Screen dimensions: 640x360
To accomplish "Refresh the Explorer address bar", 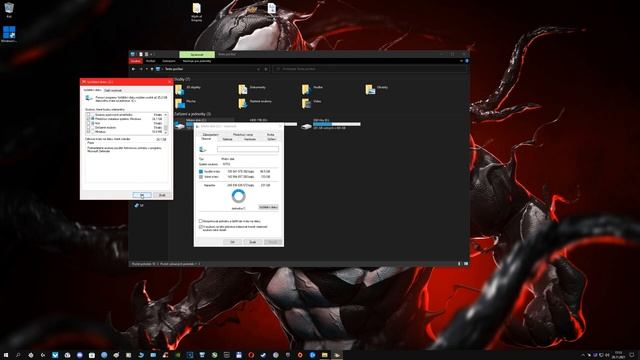I will click(x=266, y=69).
